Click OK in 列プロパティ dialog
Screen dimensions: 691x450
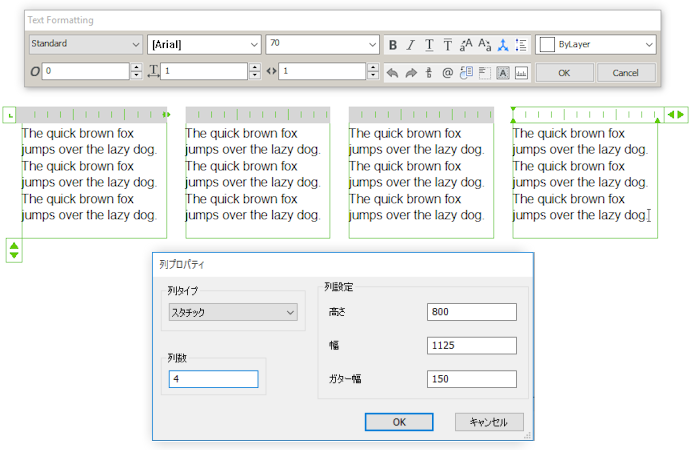[x=399, y=422]
